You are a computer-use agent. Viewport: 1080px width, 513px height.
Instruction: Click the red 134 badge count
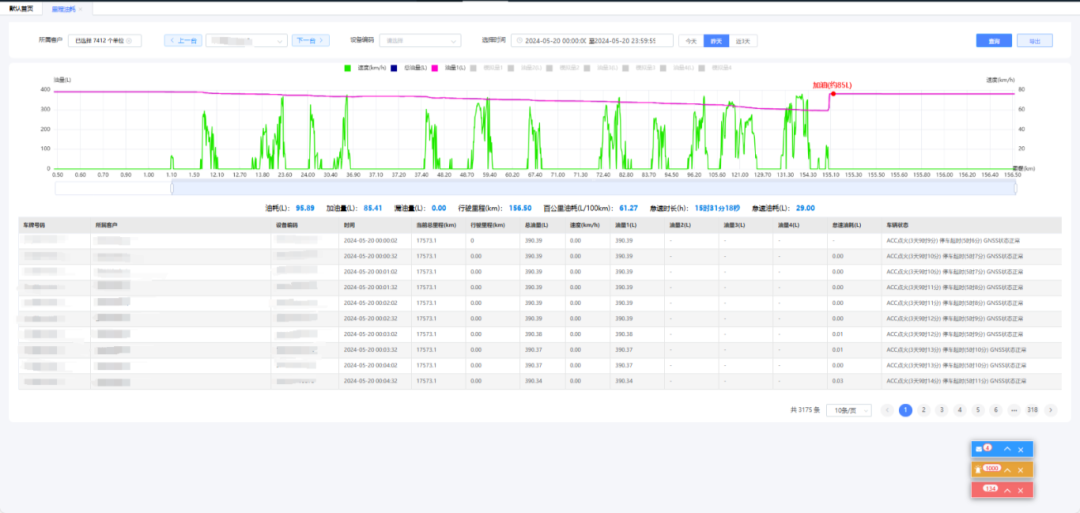point(990,488)
